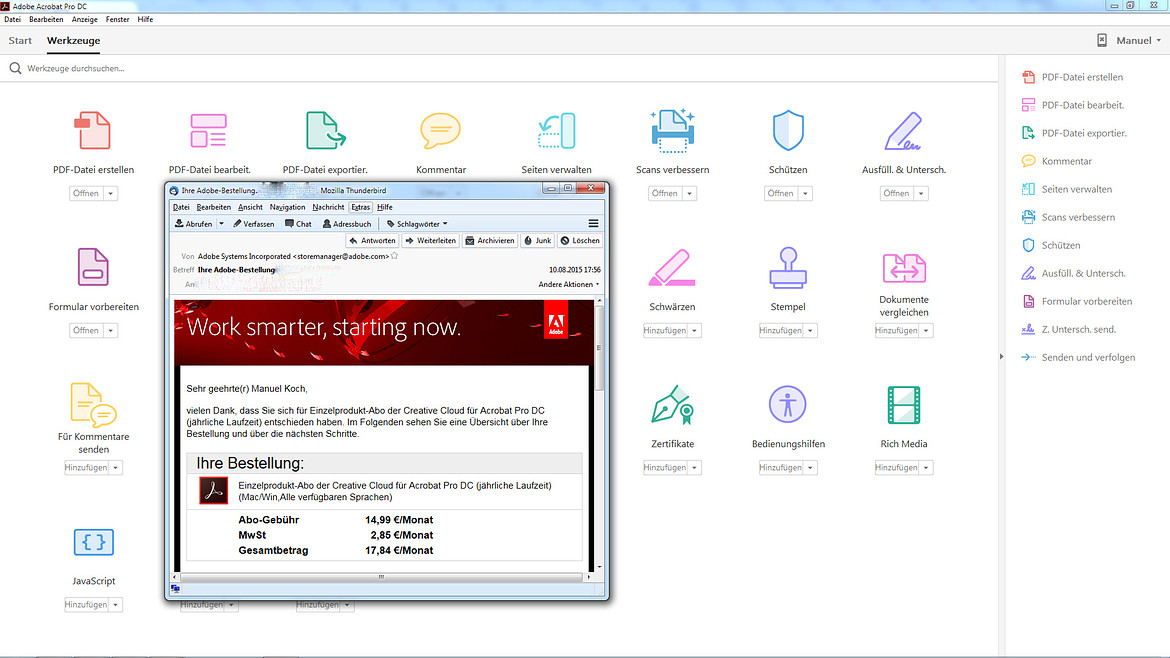Click the Gesamtbetrag 17,84 €/Monat value
This screenshot has height=658, width=1170.
[398, 551]
